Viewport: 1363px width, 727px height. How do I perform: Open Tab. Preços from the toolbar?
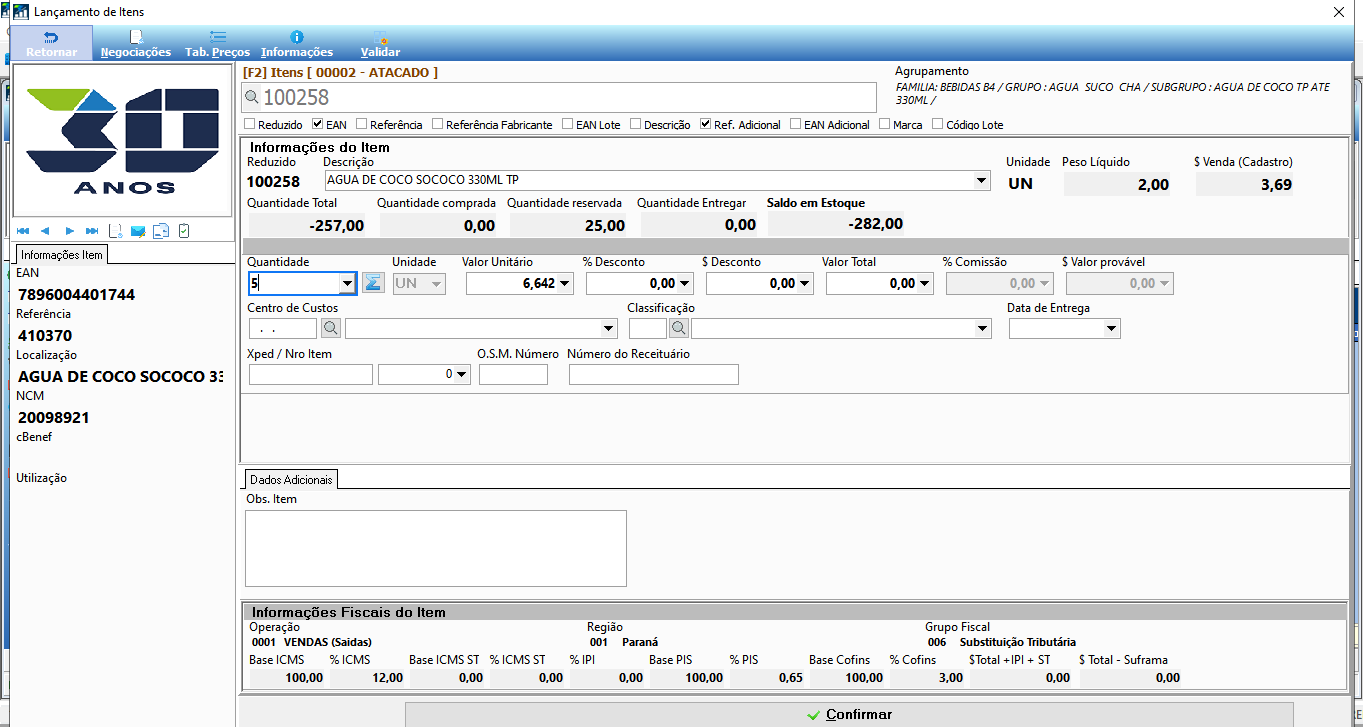click(x=217, y=43)
